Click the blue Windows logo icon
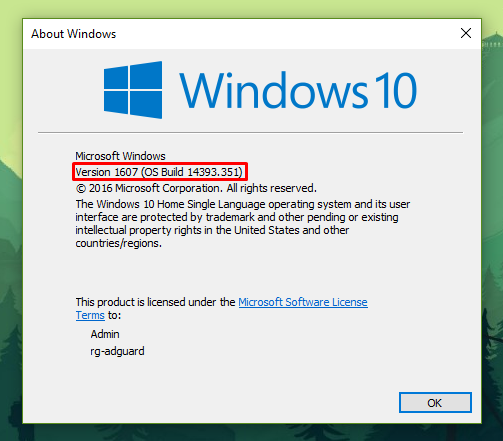The width and height of the screenshot is (503, 441). [x=133, y=90]
